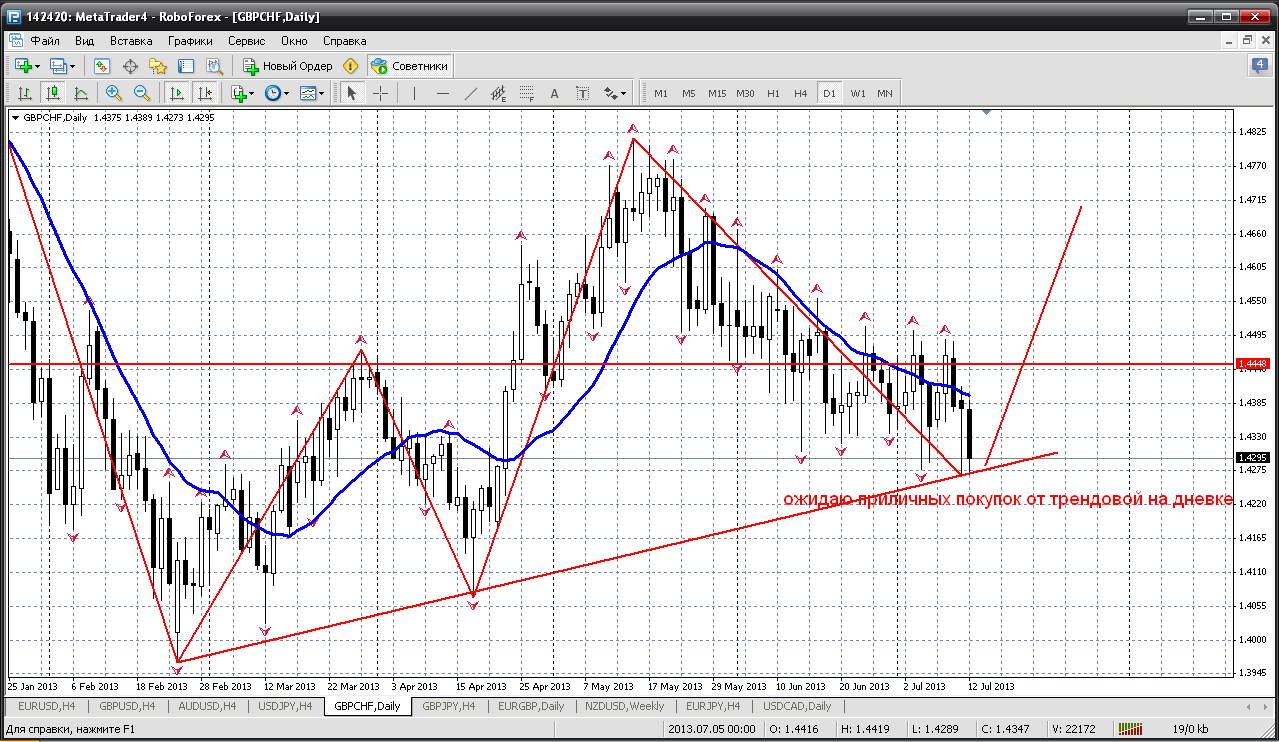
Task: Zoom out of the chart
Action: (142, 93)
